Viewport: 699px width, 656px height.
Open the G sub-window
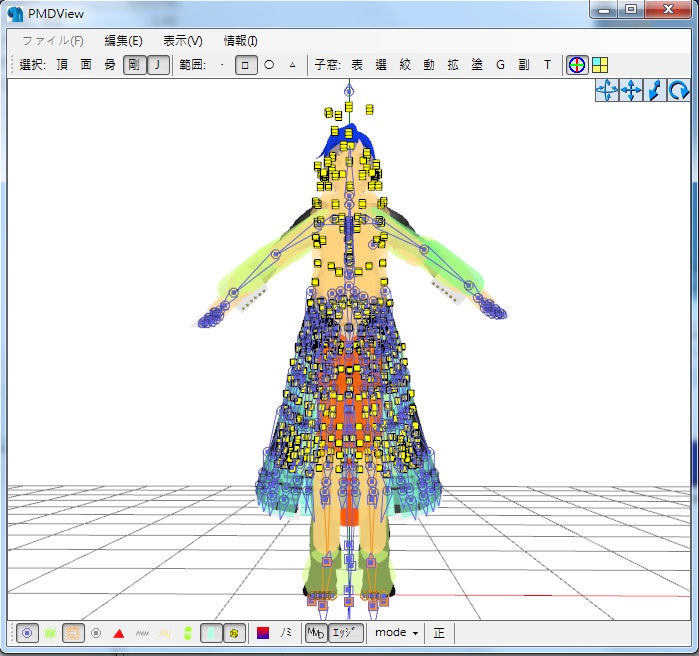point(500,65)
